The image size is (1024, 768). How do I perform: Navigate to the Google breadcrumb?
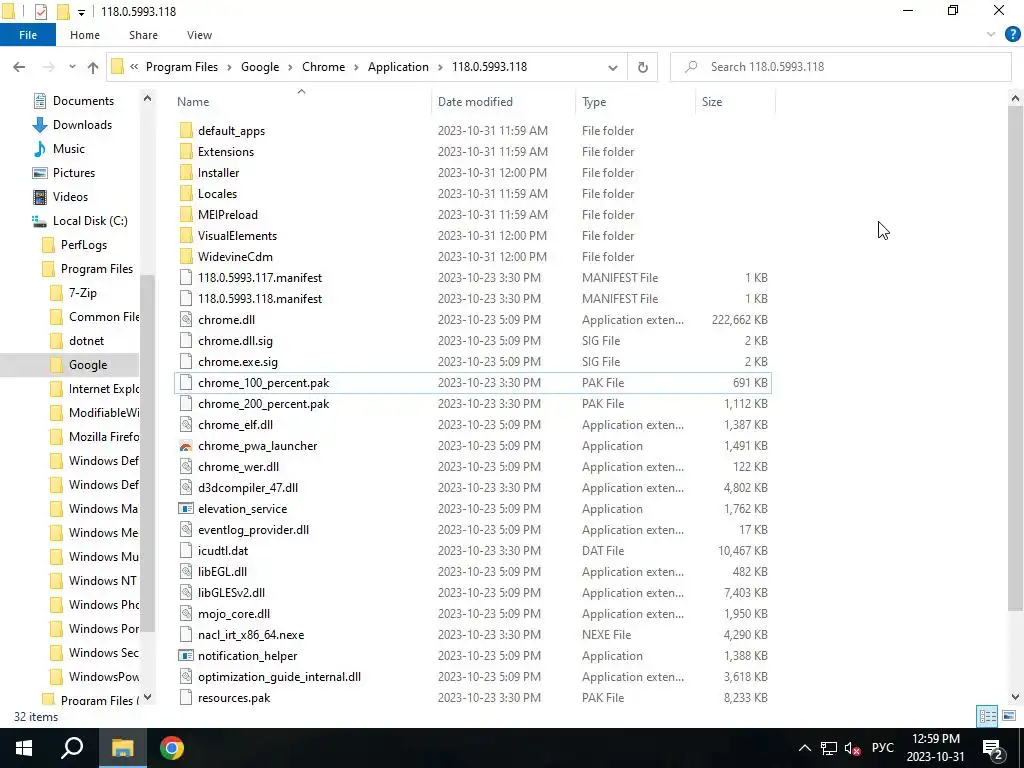260,67
